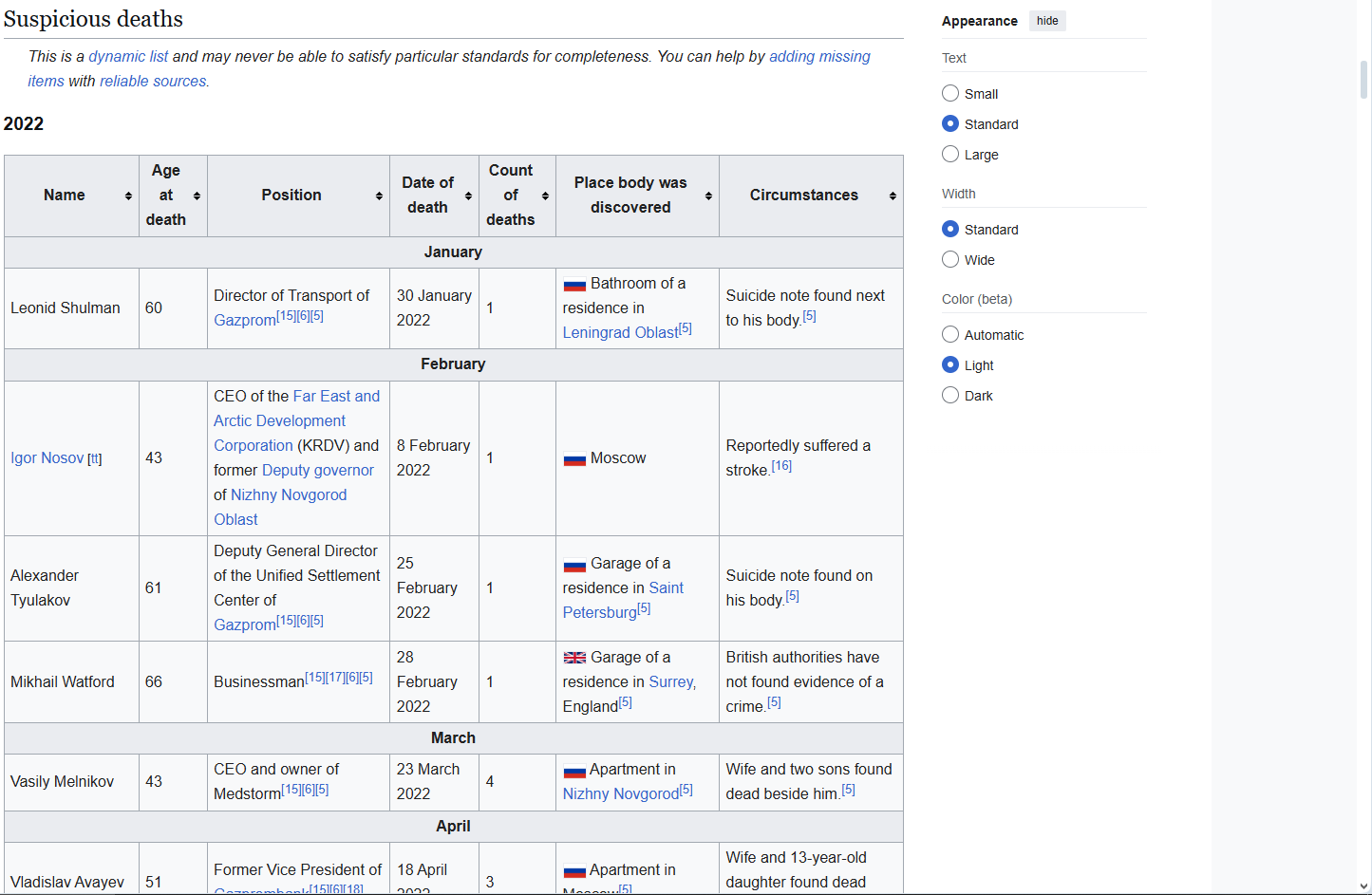1372x895 pixels.
Task: Click the 'April' month divider row
Action: tap(454, 827)
